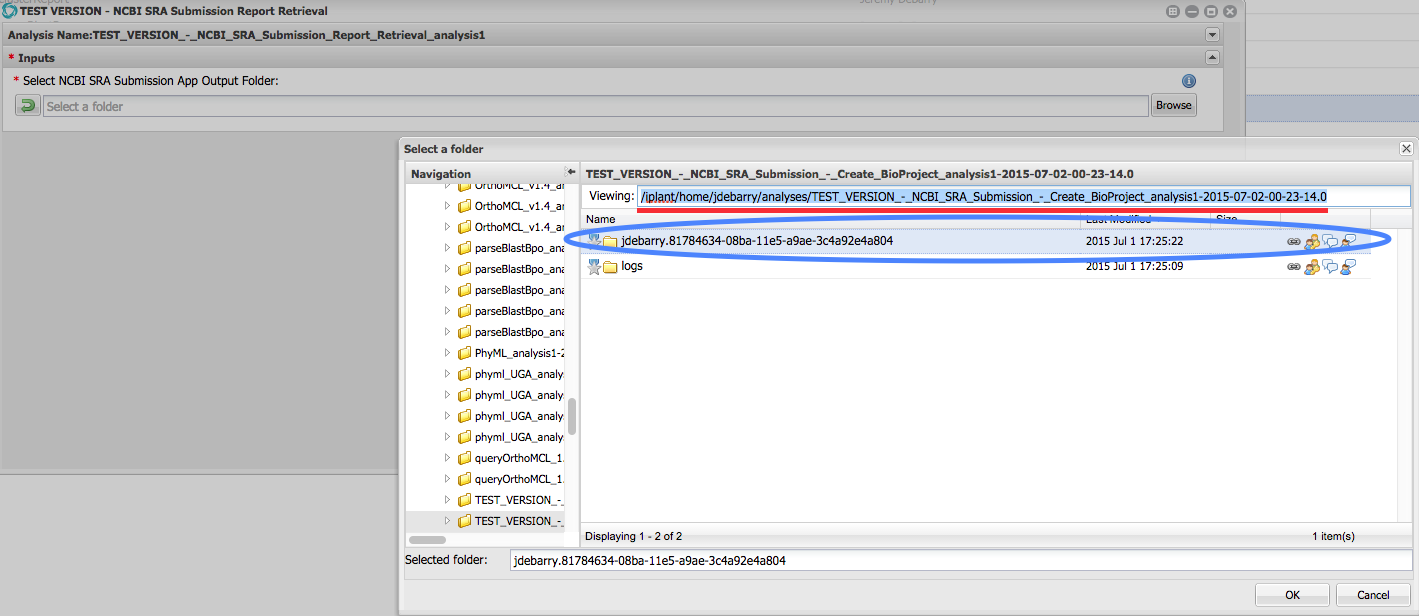
Task: Collapse the Navigation panel with arrow icon
Action: click(572, 173)
